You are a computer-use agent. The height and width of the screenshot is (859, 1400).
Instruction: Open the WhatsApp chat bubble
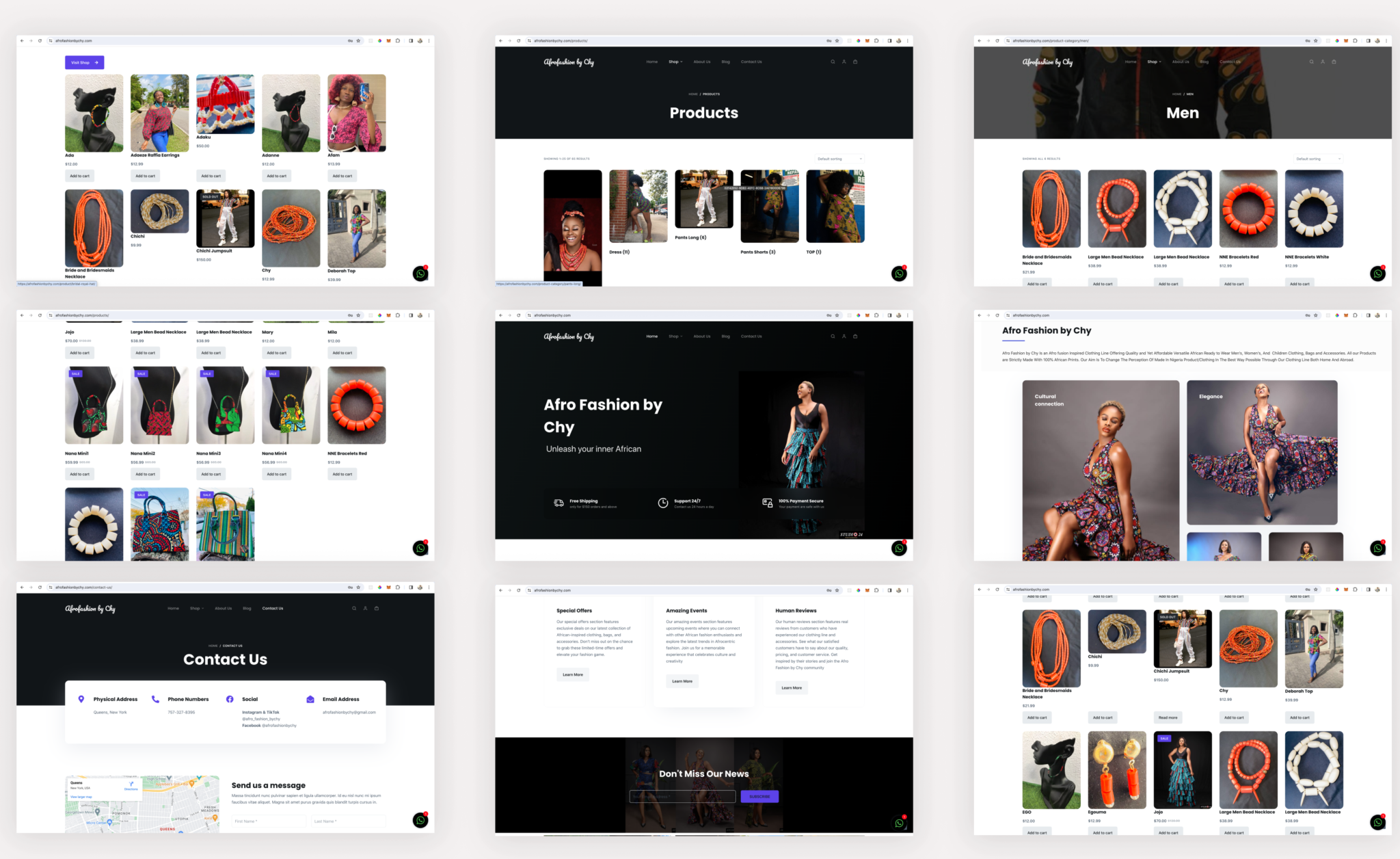point(899,274)
